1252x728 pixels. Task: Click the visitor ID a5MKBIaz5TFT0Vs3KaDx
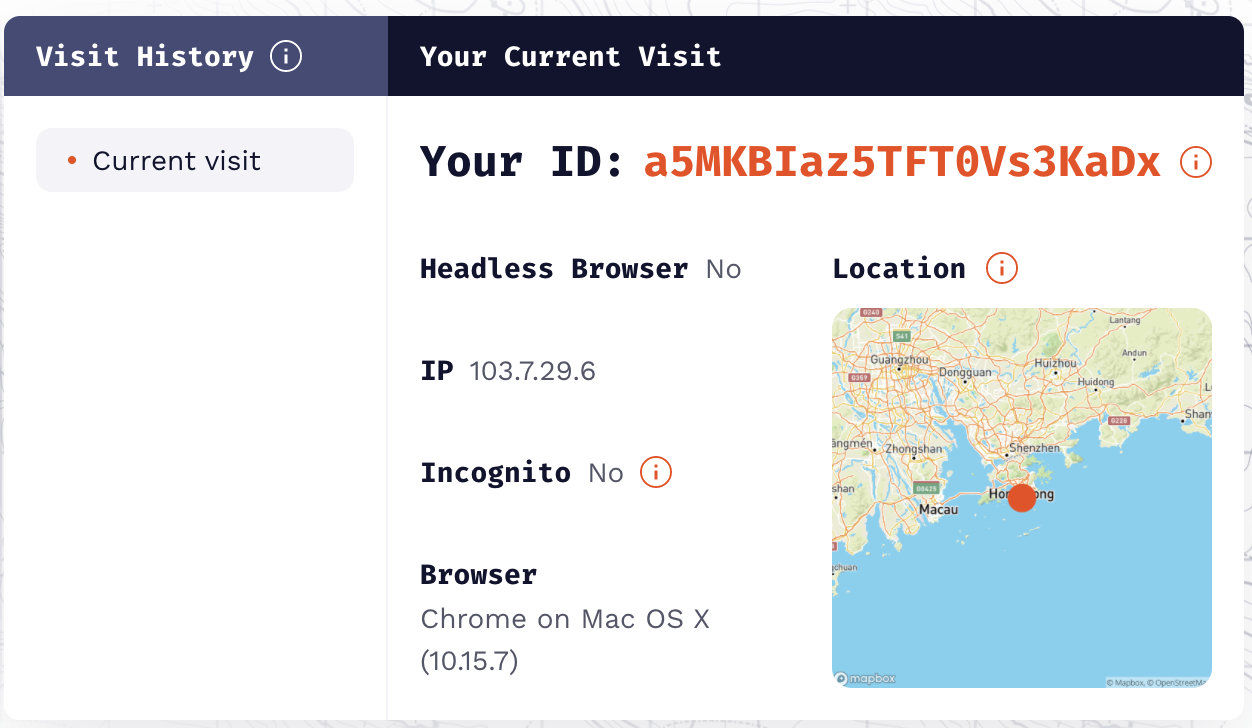[x=901, y=161]
